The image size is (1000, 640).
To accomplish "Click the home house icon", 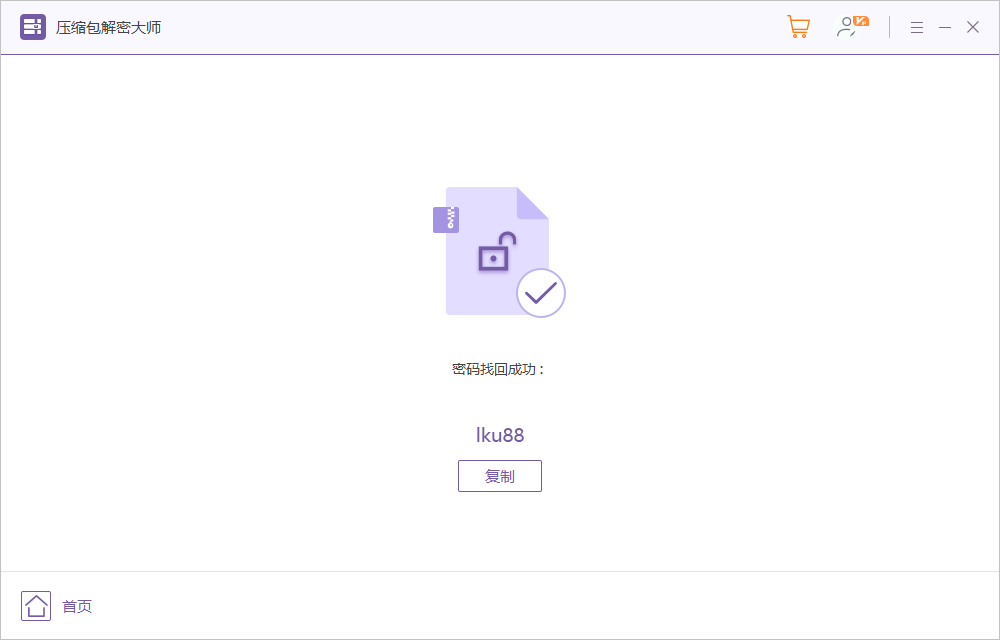I will point(36,606).
